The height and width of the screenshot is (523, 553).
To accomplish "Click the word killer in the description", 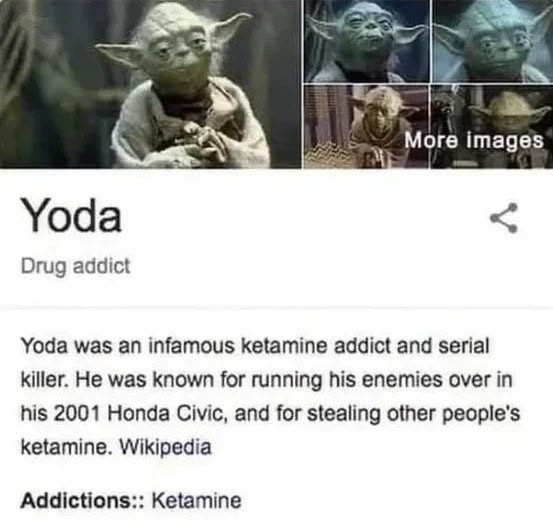I will coord(42,379).
